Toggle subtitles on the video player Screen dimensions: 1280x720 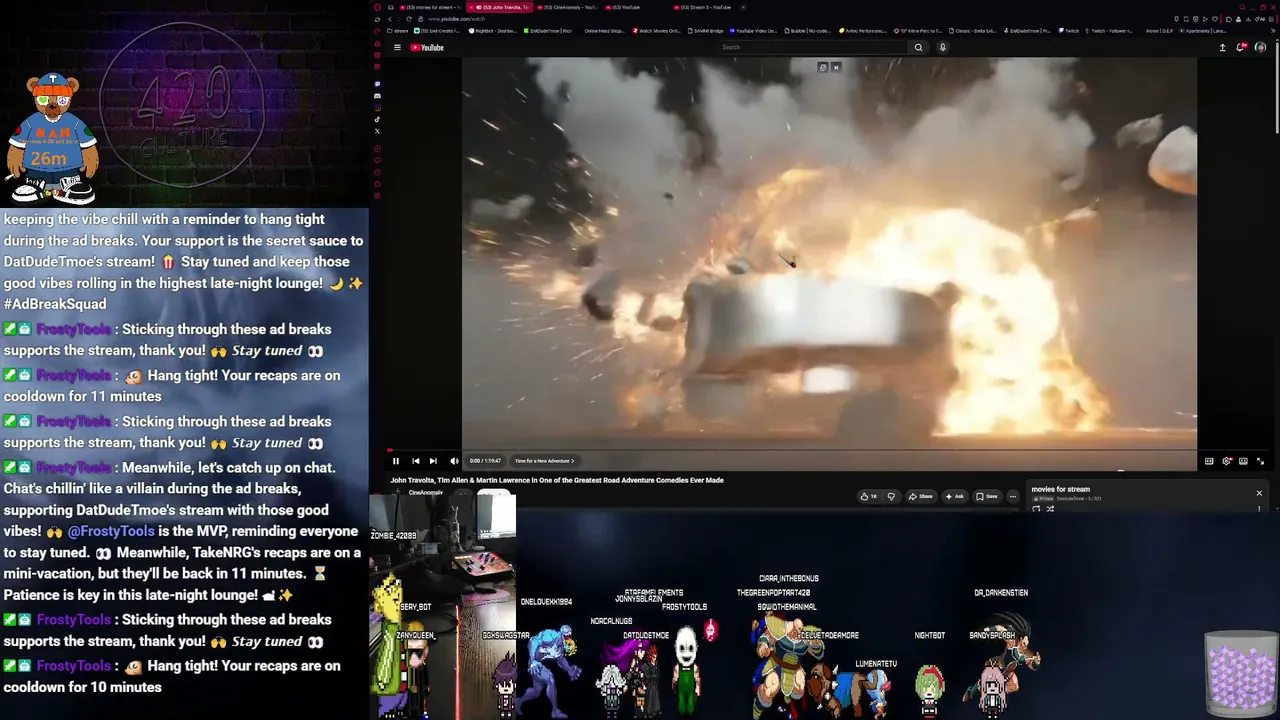(1209, 461)
